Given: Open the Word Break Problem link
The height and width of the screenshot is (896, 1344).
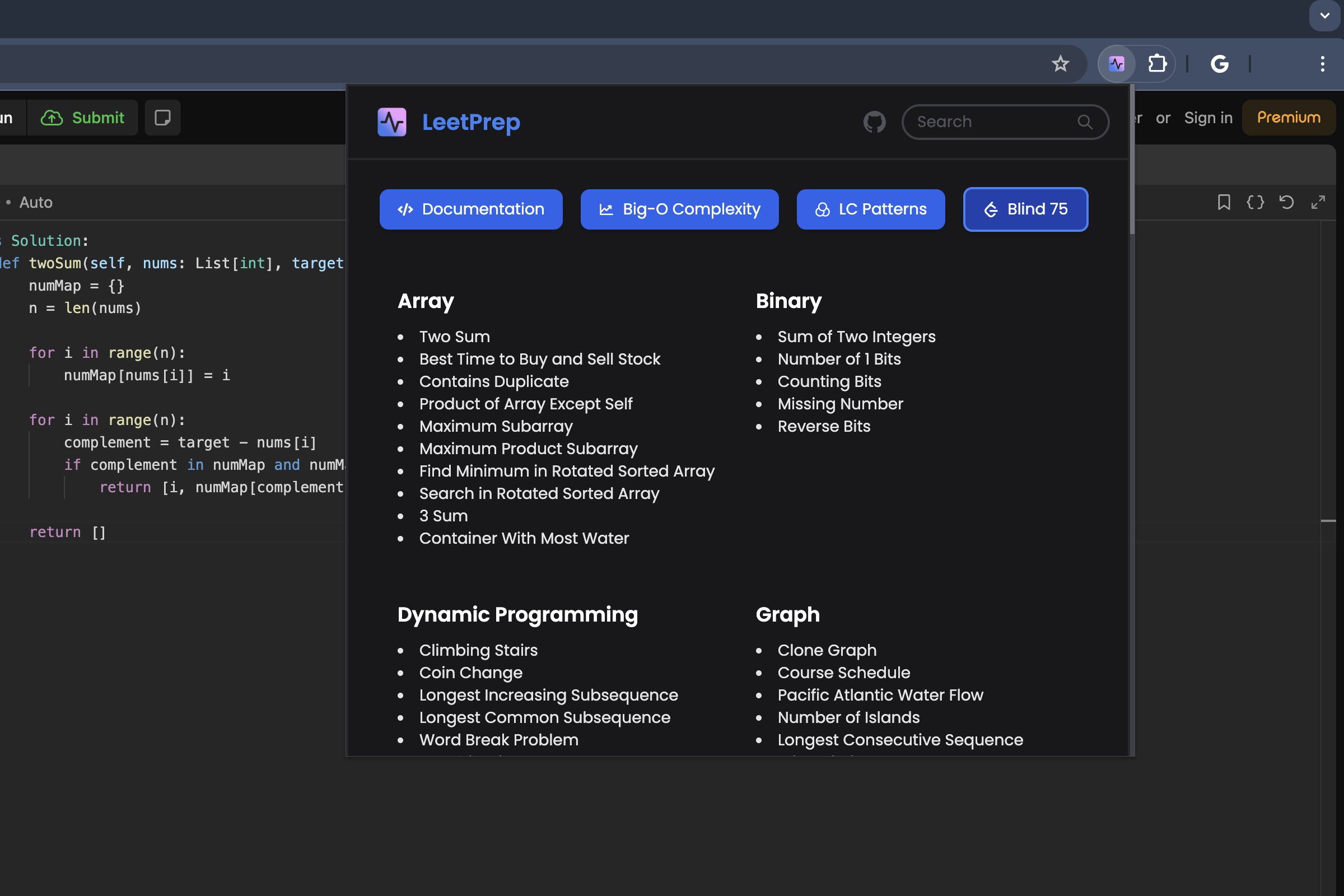Looking at the screenshot, I should coord(499,739).
